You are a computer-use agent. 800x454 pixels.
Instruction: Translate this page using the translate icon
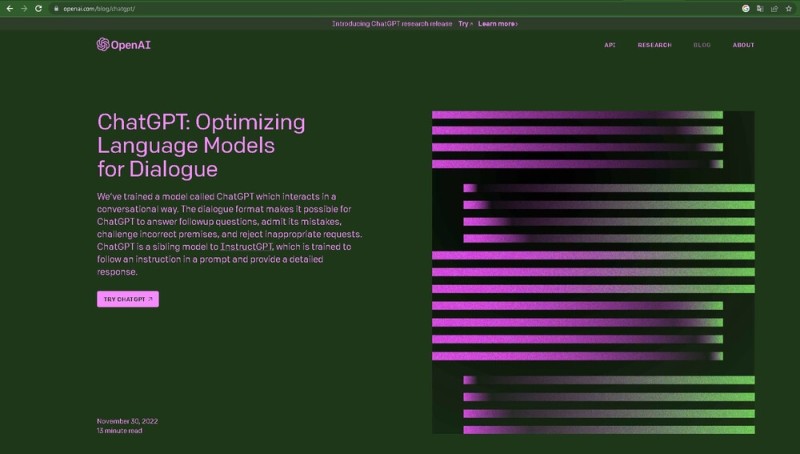760,9
